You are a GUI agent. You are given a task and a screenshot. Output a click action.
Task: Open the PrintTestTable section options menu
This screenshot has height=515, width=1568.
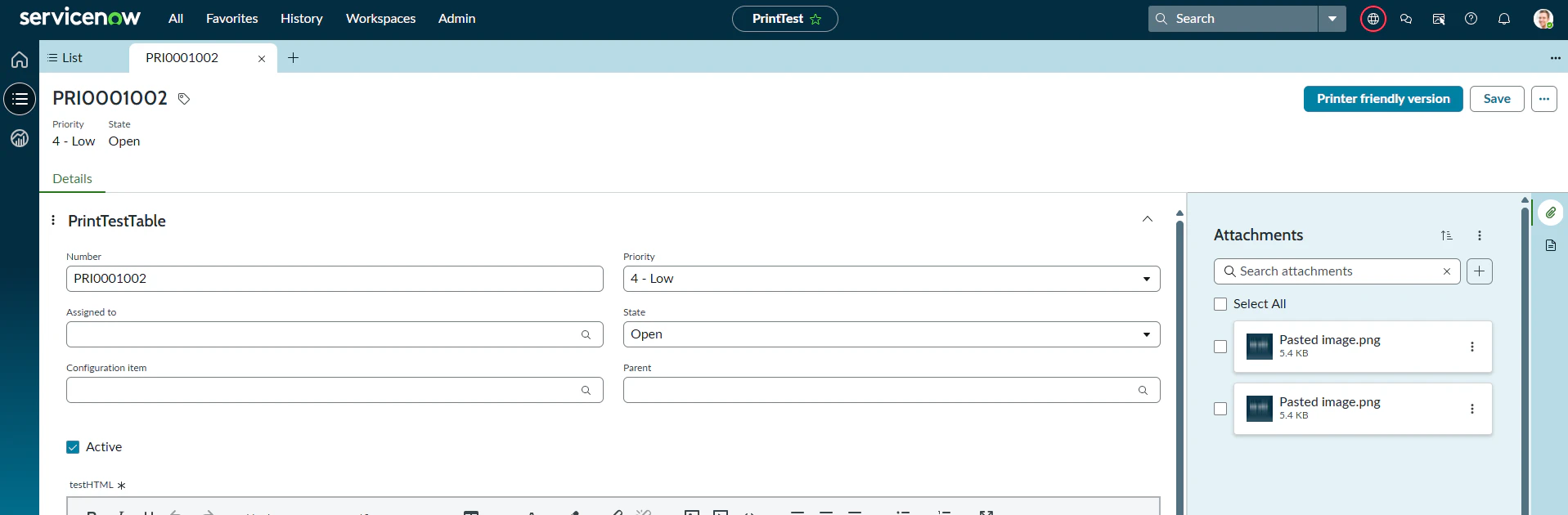tap(53, 221)
